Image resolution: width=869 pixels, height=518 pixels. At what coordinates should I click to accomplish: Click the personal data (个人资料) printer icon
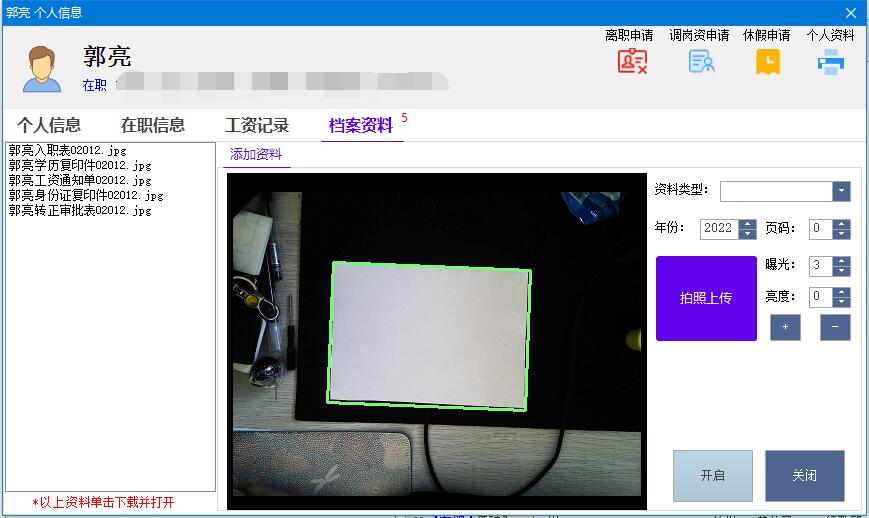(x=830, y=62)
